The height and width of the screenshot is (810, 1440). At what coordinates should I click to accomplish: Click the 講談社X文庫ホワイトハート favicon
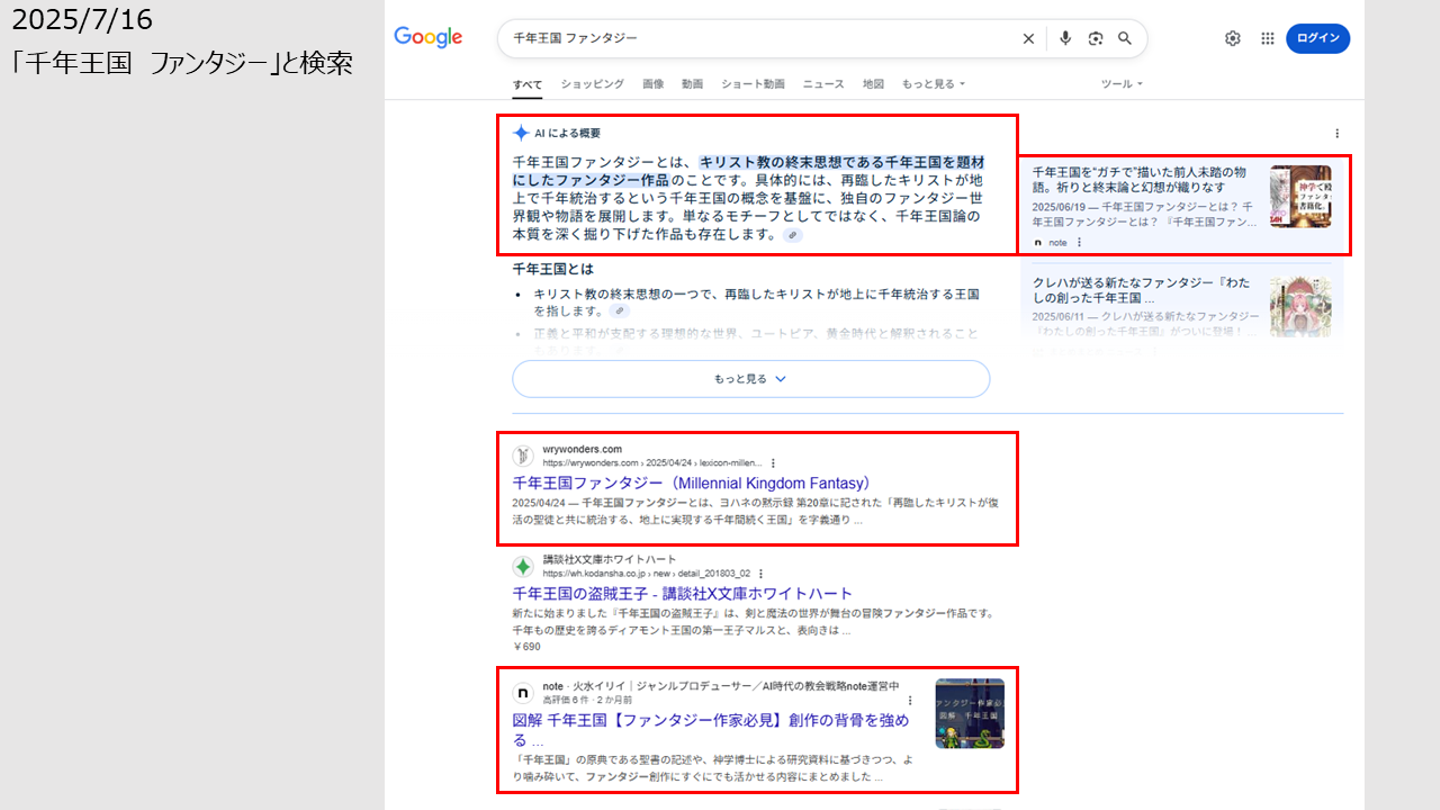[523, 566]
